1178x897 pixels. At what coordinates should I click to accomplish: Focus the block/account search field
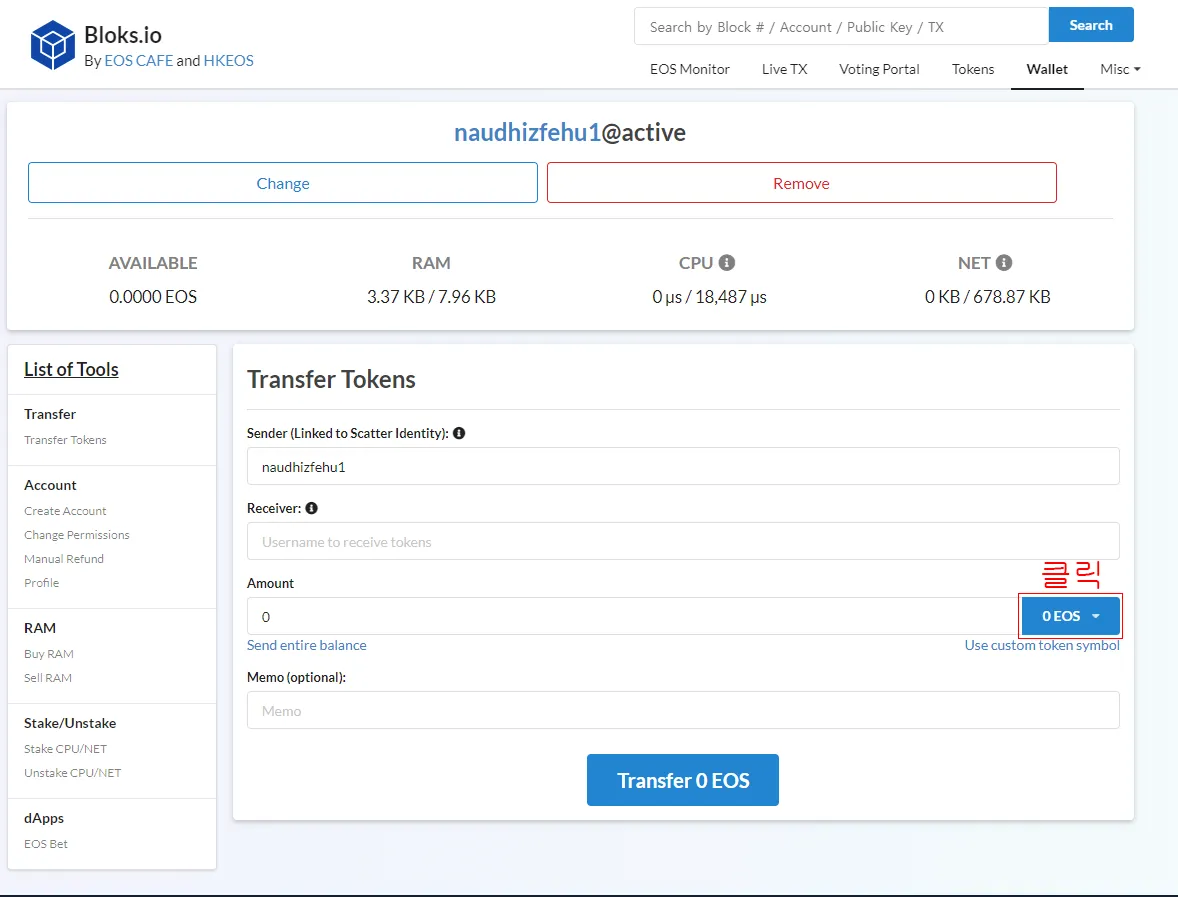(x=841, y=27)
